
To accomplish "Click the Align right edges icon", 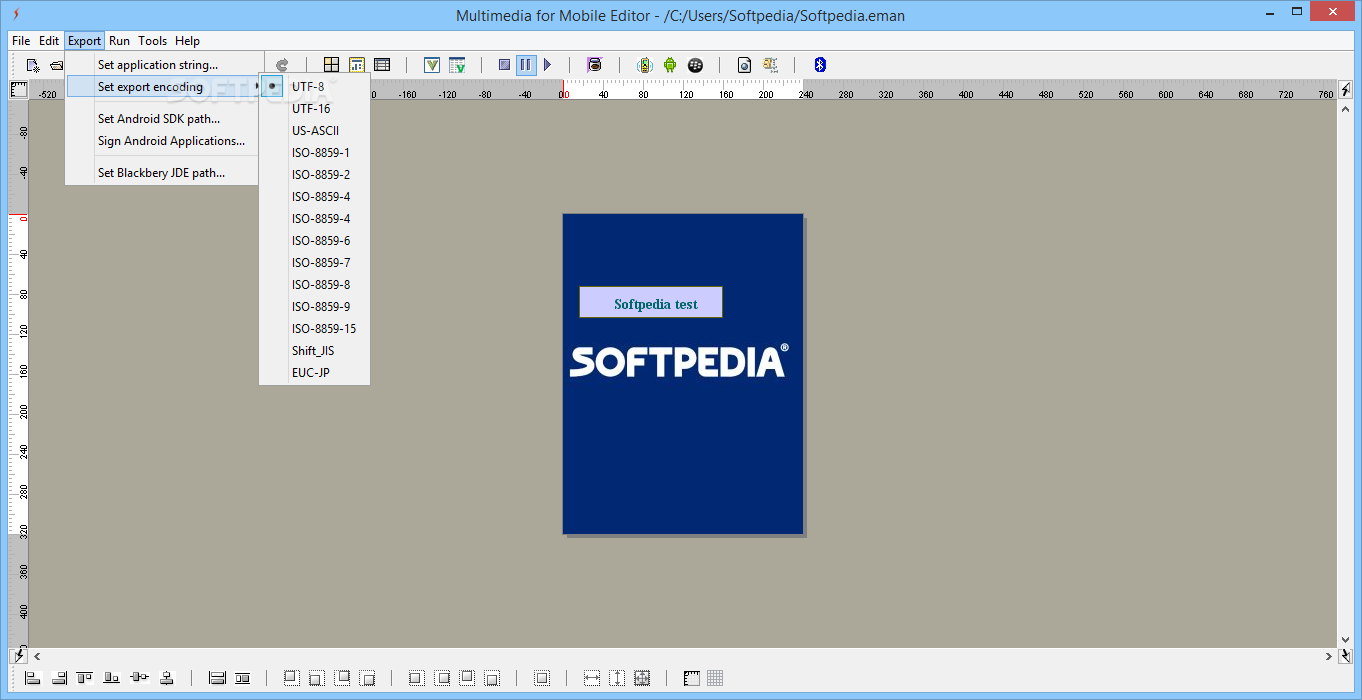I will pyautogui.click(x=59, y=678).
